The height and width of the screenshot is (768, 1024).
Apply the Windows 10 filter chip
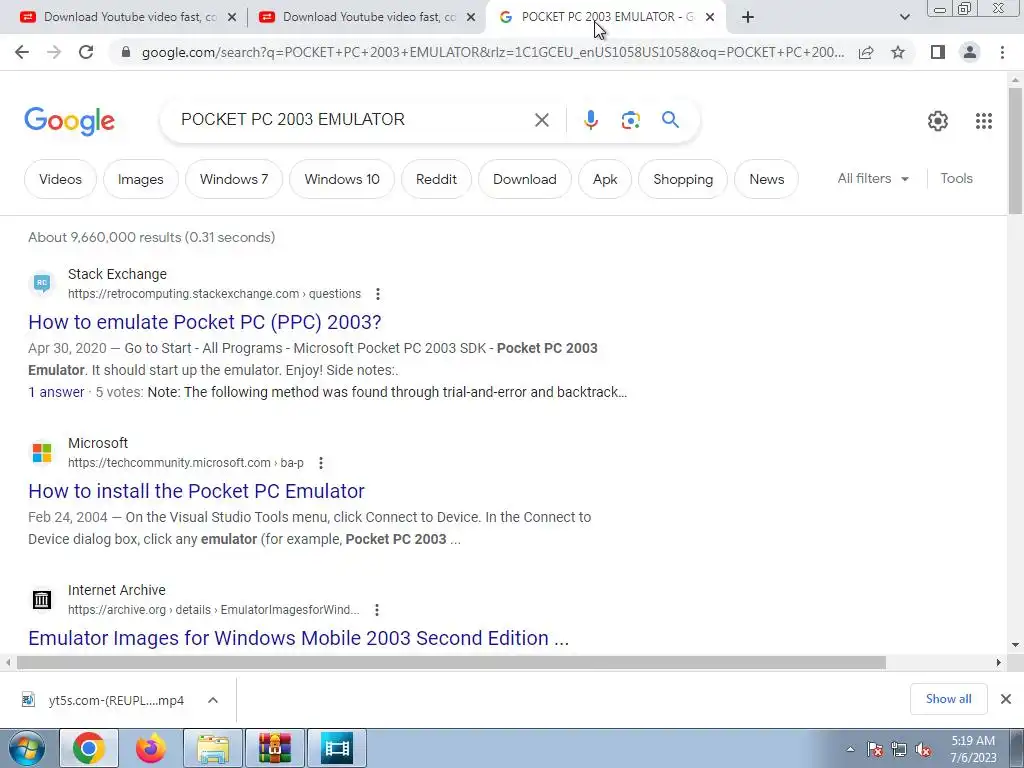click(342, 179)
